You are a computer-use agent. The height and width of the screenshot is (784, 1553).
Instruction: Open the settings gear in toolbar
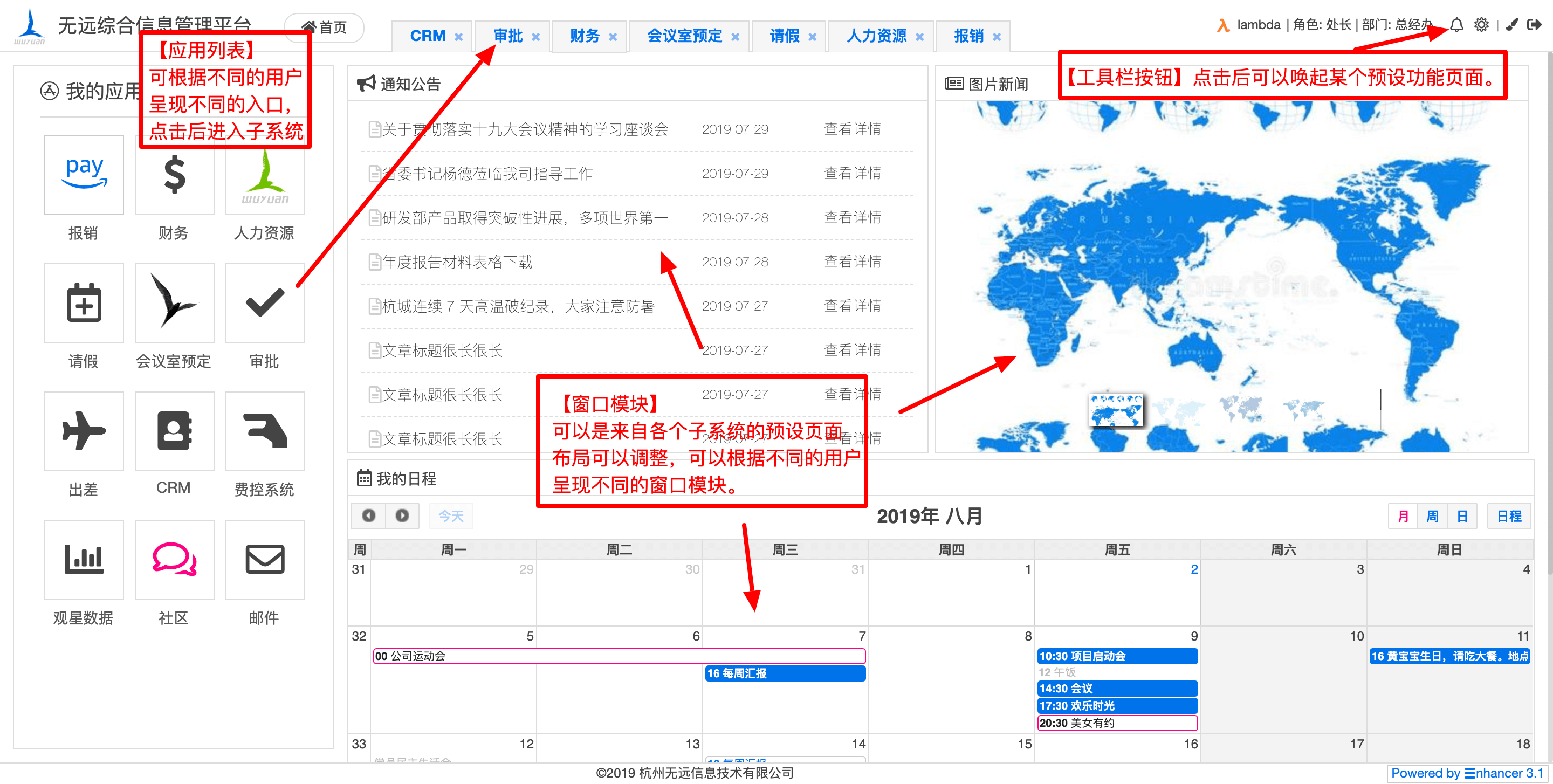click(x=1481, y=25)
